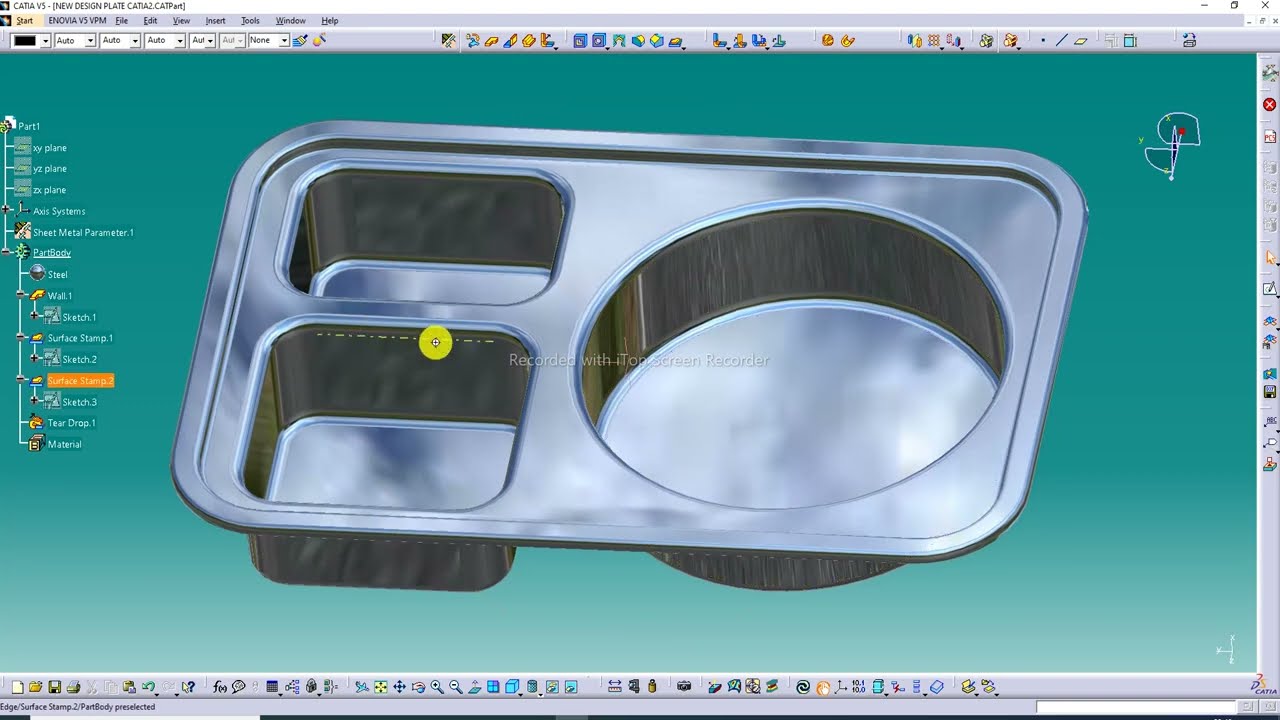Select Tear Drop.1 in tree
The height and width of the screenshot is (720, 1280).
pos(71,423)
